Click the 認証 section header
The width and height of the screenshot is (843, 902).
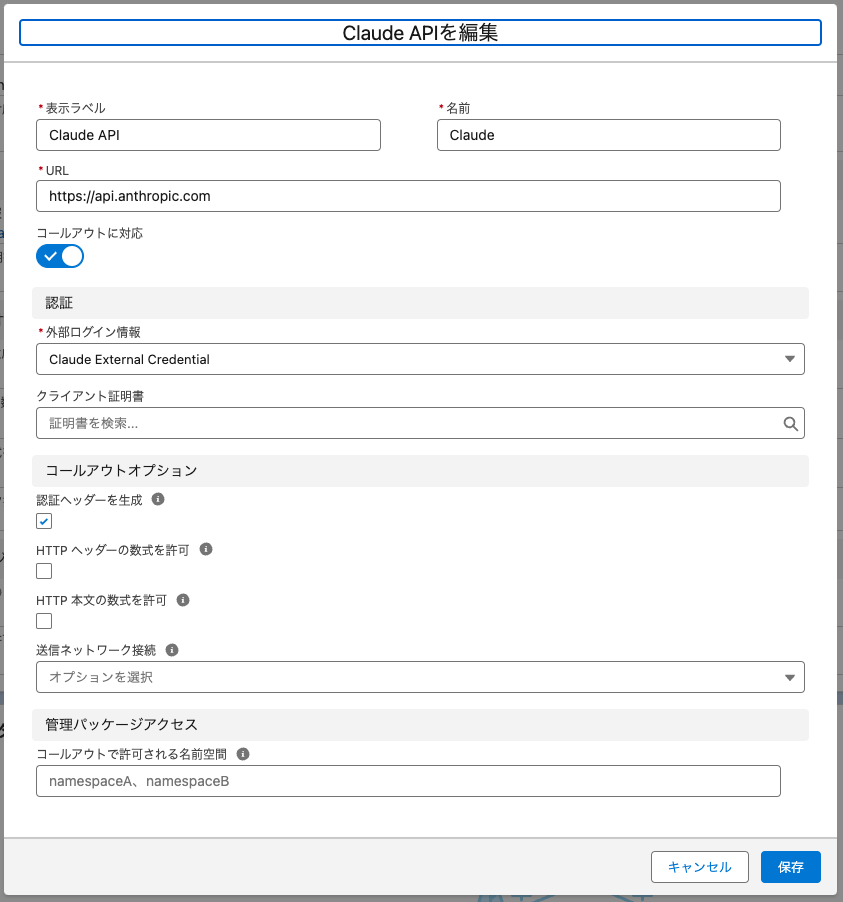421,303
